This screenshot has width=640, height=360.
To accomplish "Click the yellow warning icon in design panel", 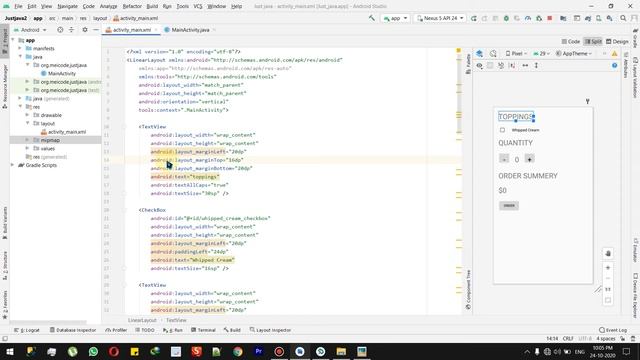I will tap(614, 53).
